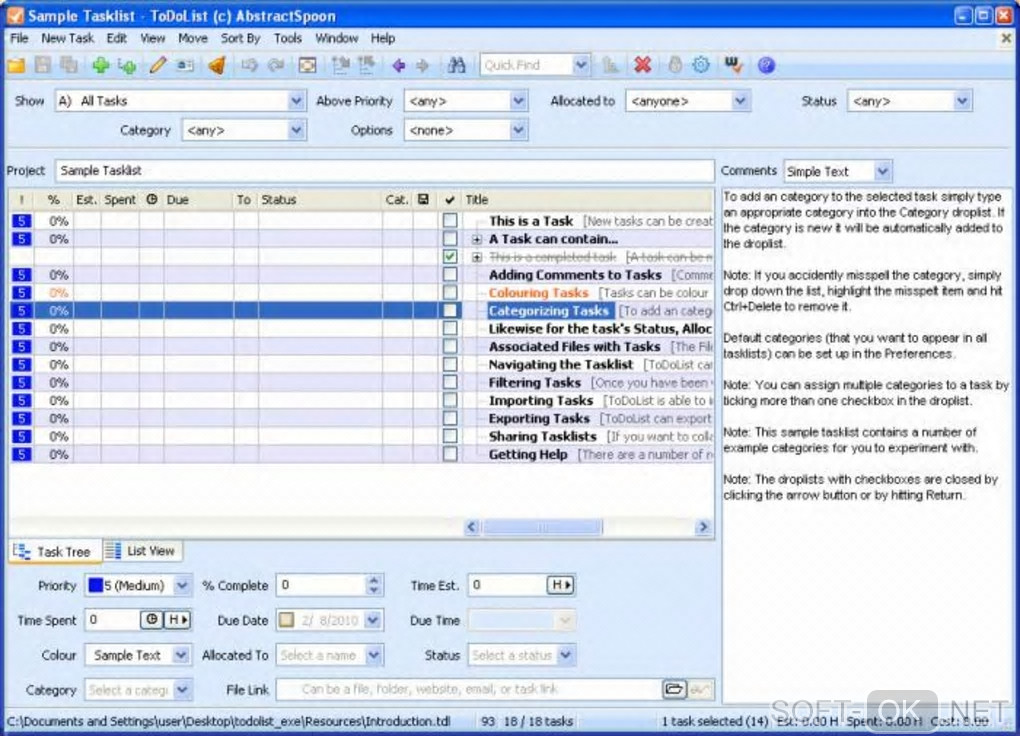The image size is (1020, 736).
Task: Click Time Est. units H button
Action: click(x=561, y=585)
